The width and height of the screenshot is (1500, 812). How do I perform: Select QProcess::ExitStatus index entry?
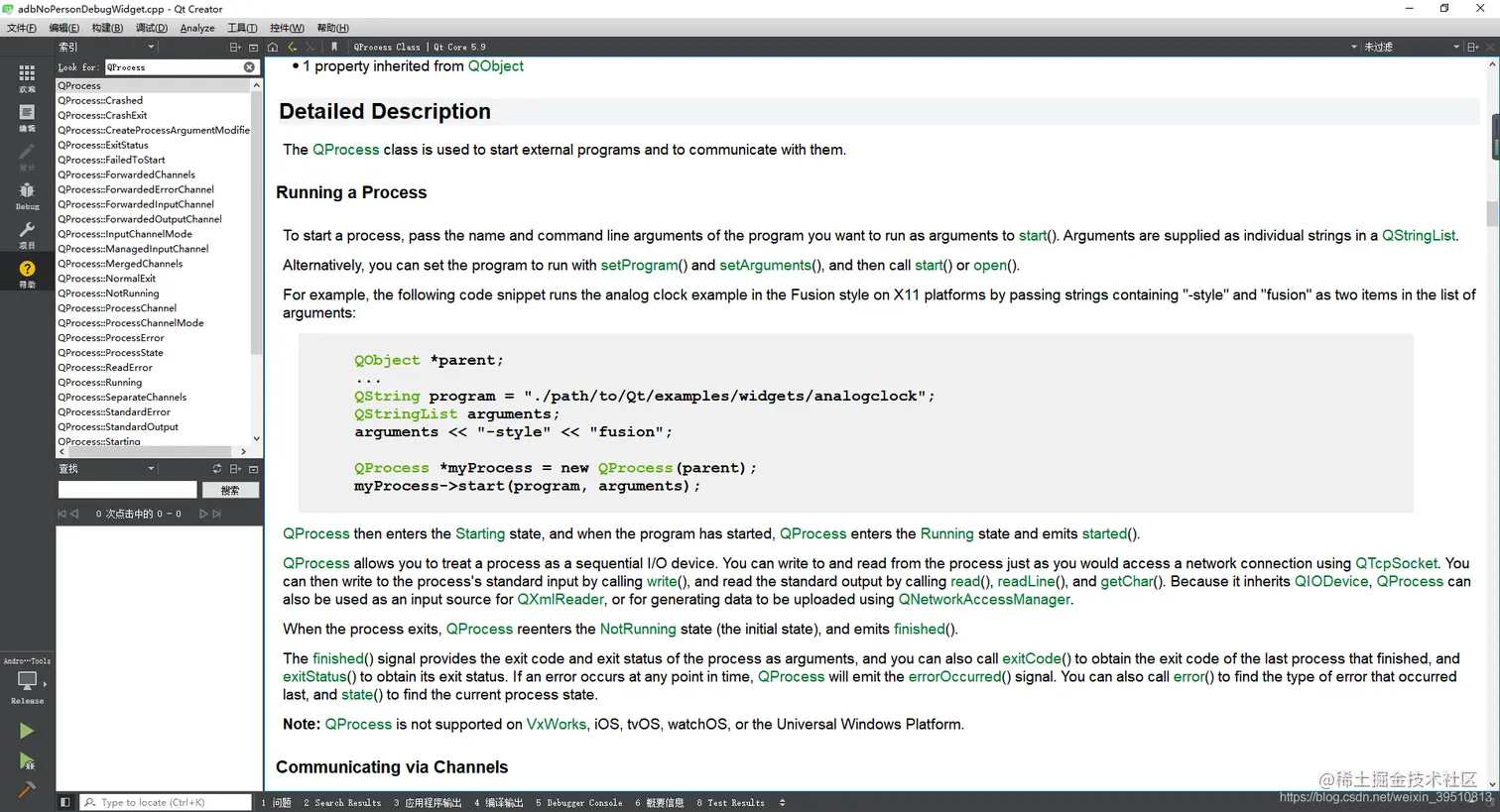pyautogui.click(x=103, y=145)
